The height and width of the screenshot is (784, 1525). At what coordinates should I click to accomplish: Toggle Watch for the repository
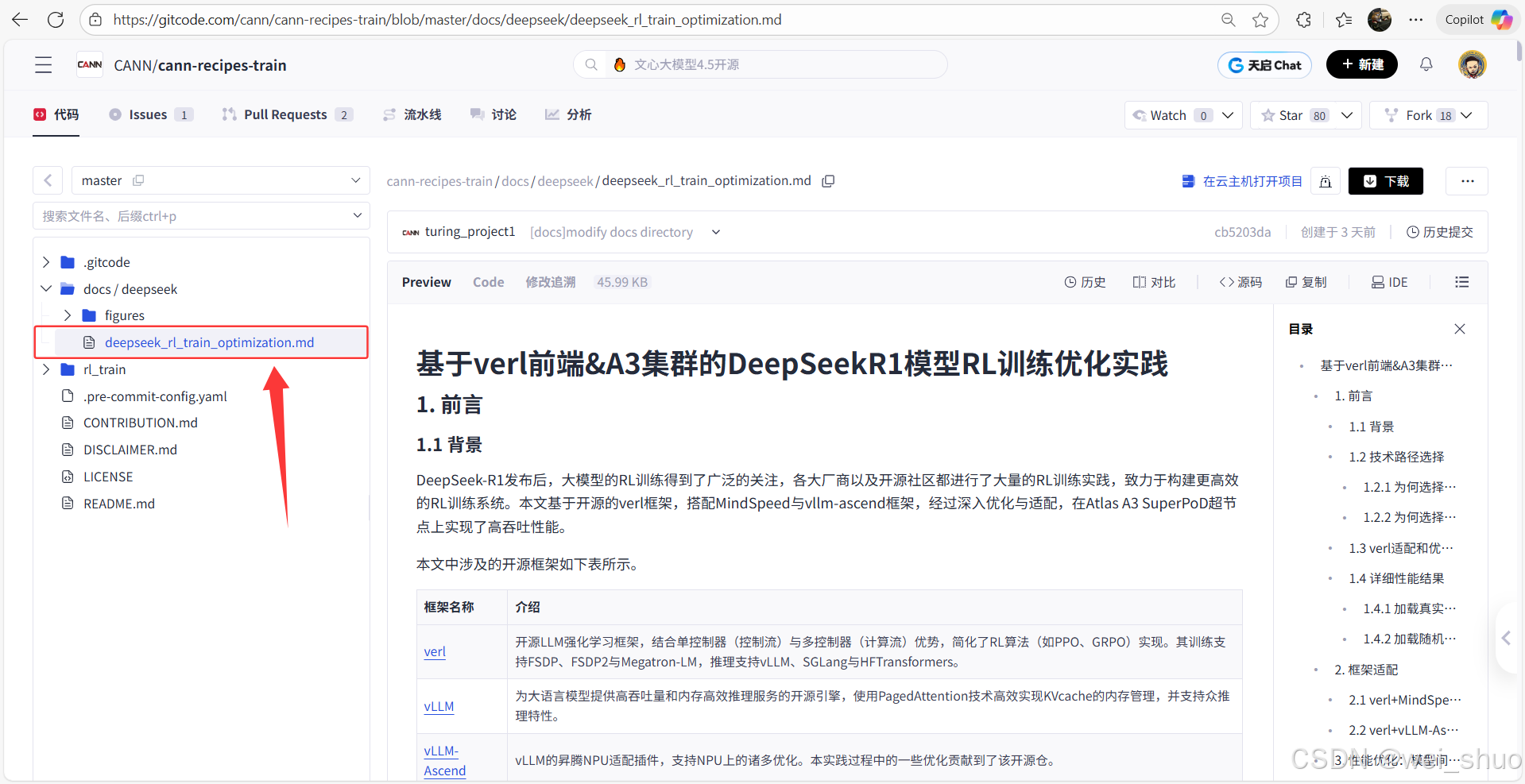coord(1167,115)
